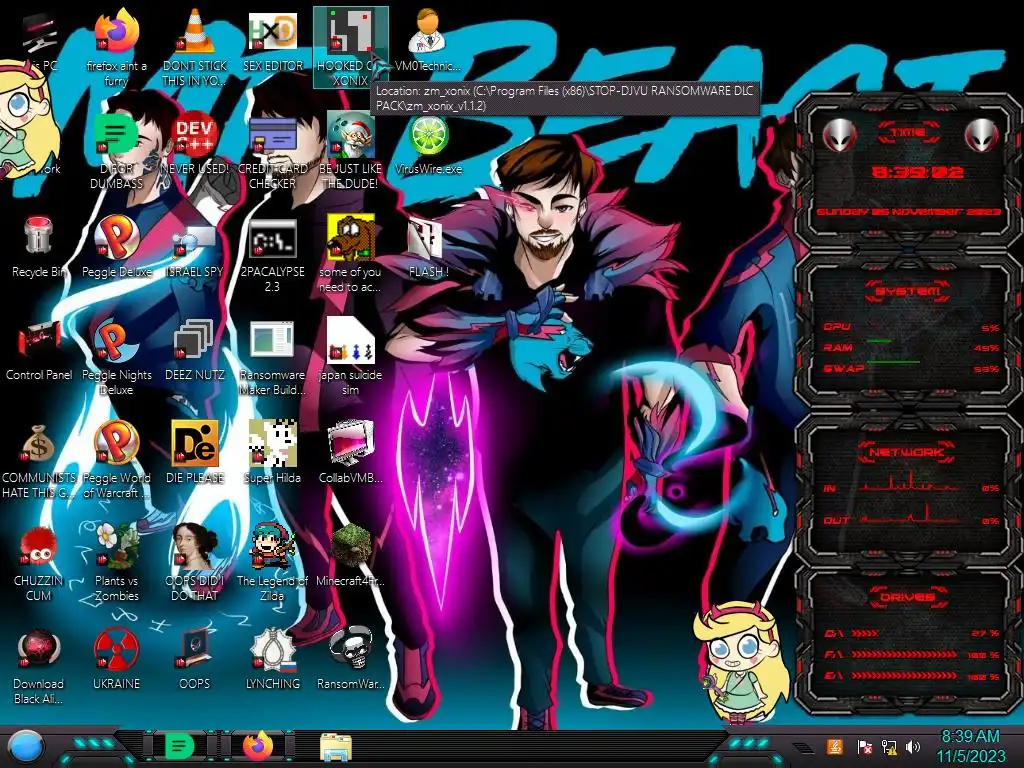Click the F:\ drive usage bar
Viewport: 1024px width, 768px height.
coord(905,654)
